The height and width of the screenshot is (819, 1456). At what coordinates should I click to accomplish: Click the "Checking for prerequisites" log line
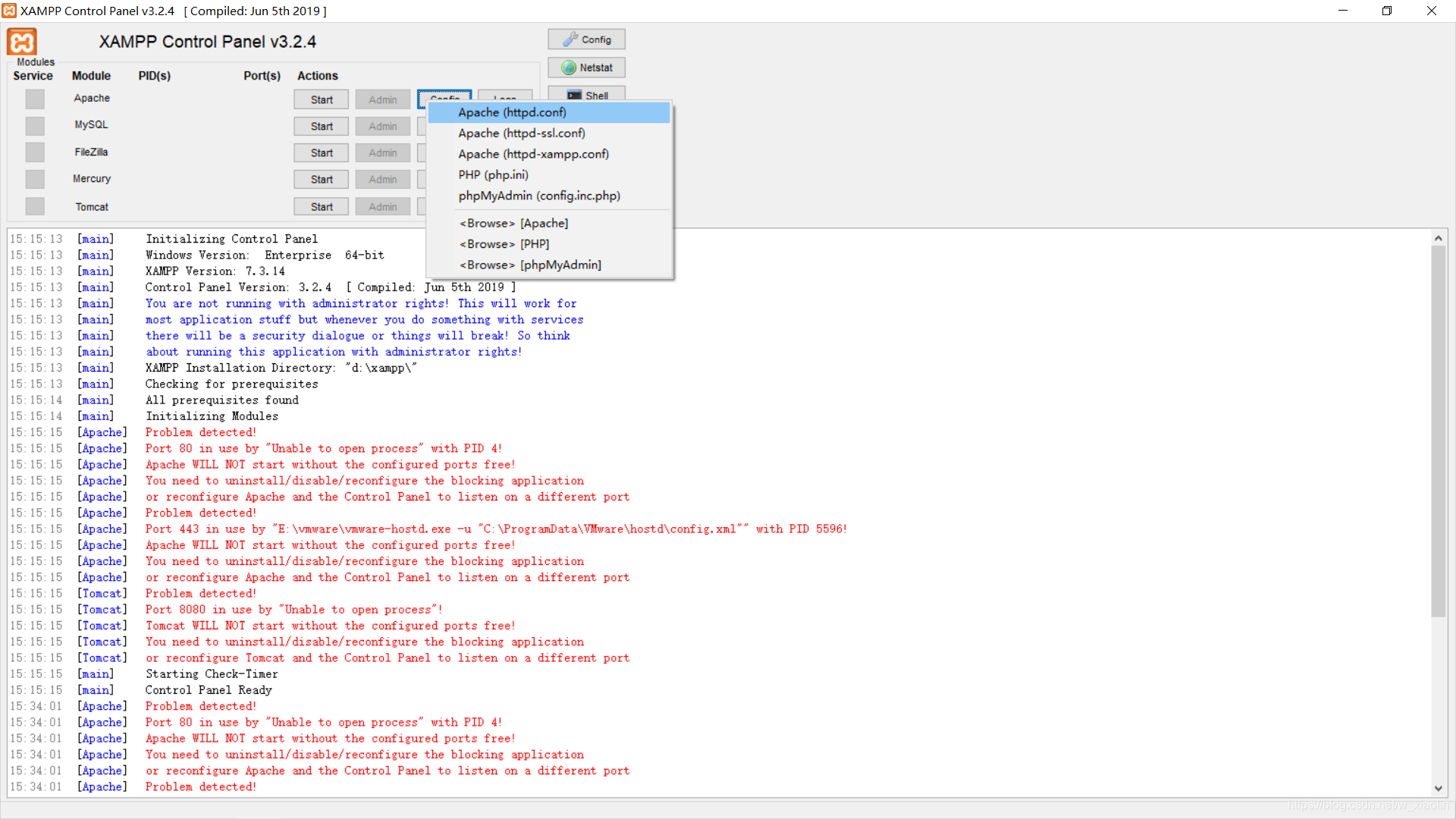232,384
